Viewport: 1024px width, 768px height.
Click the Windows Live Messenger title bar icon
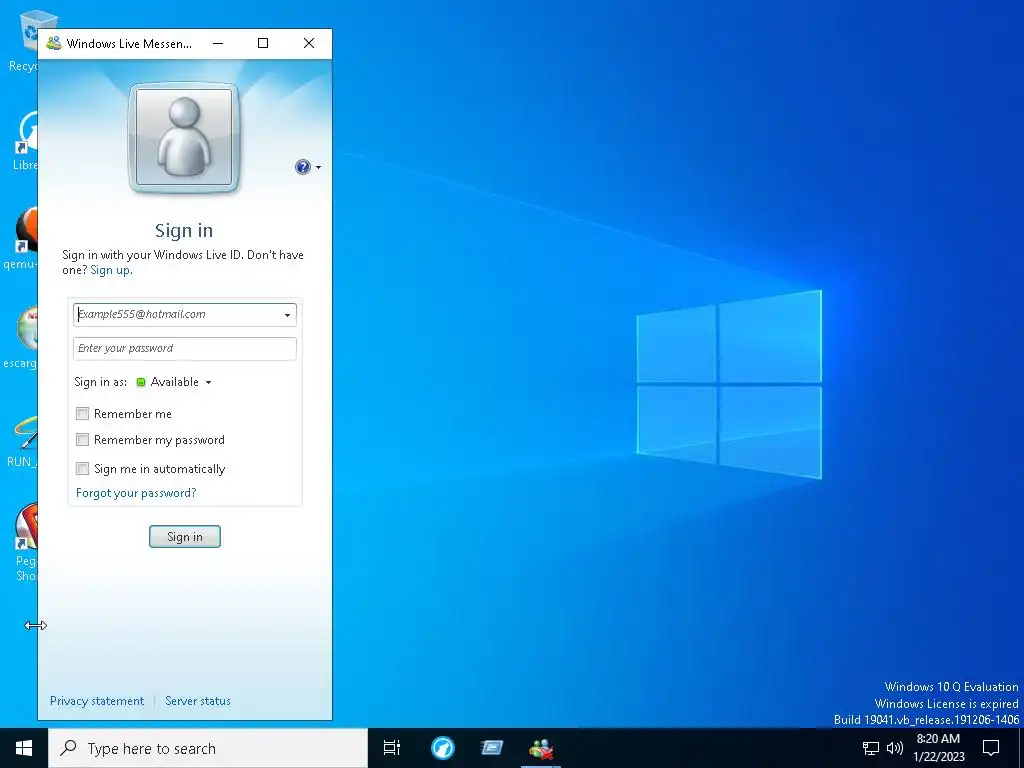coord(54,44)
